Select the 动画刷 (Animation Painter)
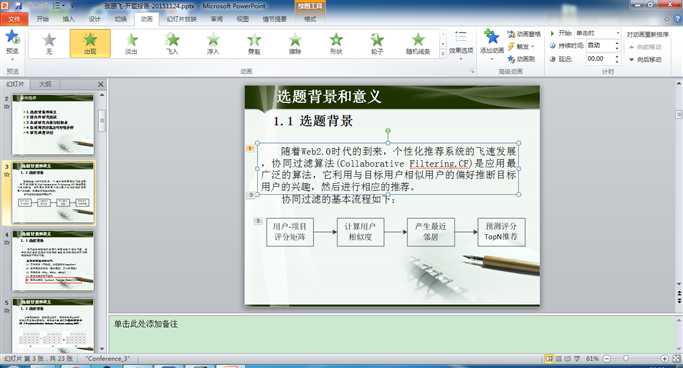 tap(521, 58)
